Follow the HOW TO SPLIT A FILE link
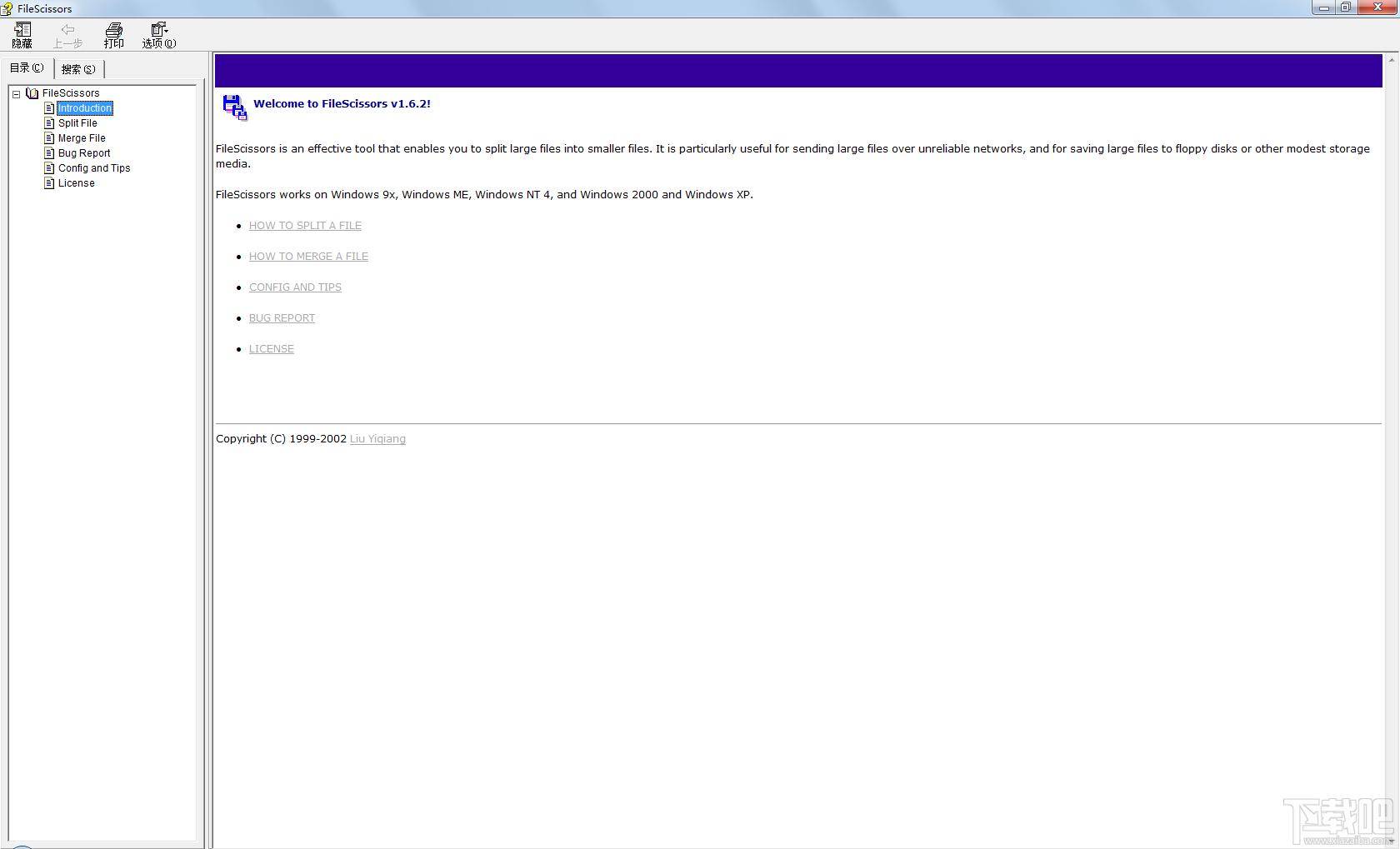1400x849 pixels. [x=305, y=226]
